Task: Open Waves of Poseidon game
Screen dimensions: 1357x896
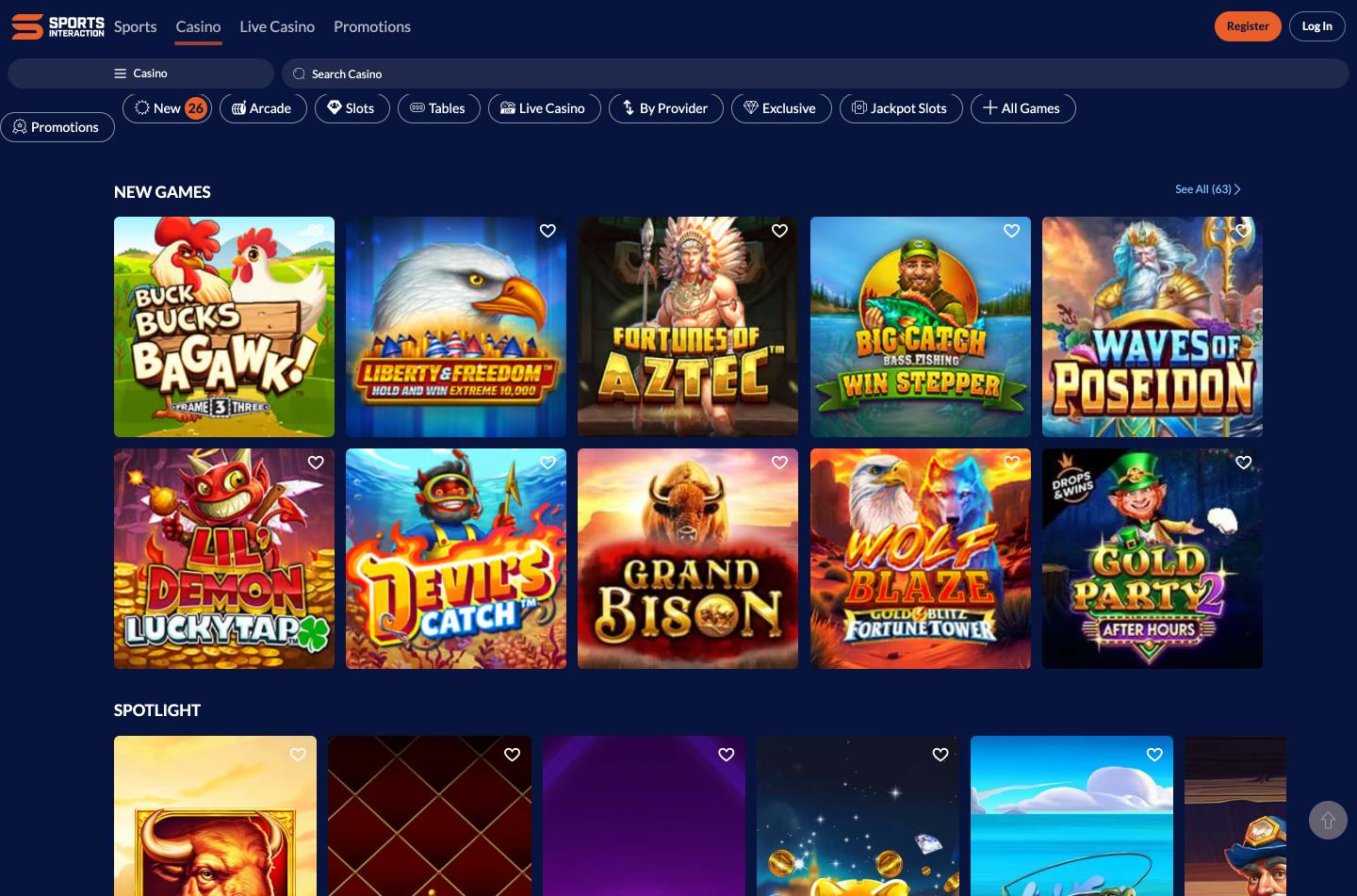Action: tap(1153, 327)
